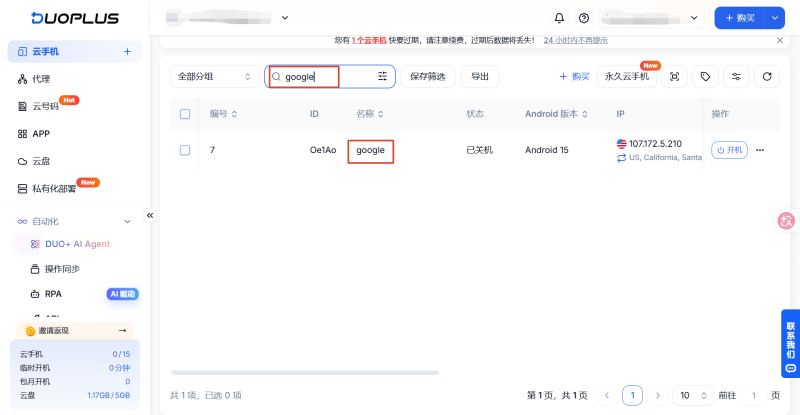This screenshot has width=800, height=415.
Task: Tick the select-all checkbox in table header
Action: click(185, 114)
